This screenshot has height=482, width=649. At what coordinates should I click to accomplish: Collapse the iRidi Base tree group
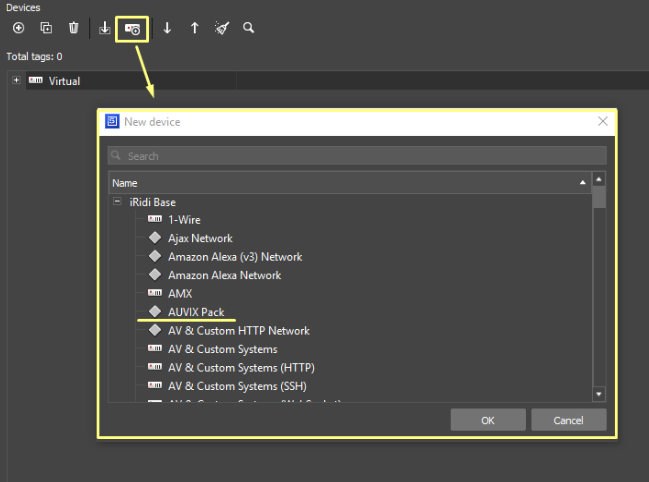118,201
